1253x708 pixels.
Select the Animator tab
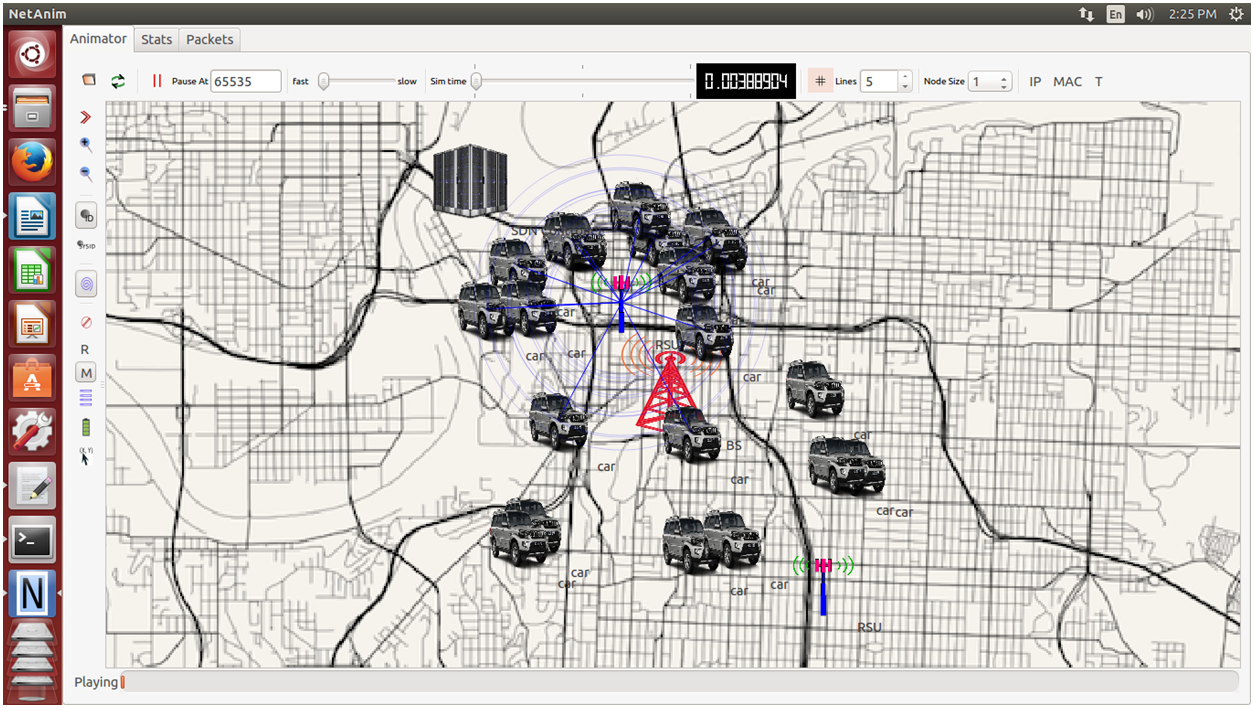point(98,38)
